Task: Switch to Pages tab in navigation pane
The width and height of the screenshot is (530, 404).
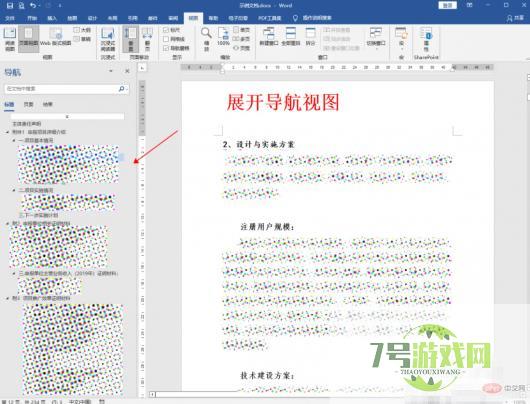Action: [29, 104]
